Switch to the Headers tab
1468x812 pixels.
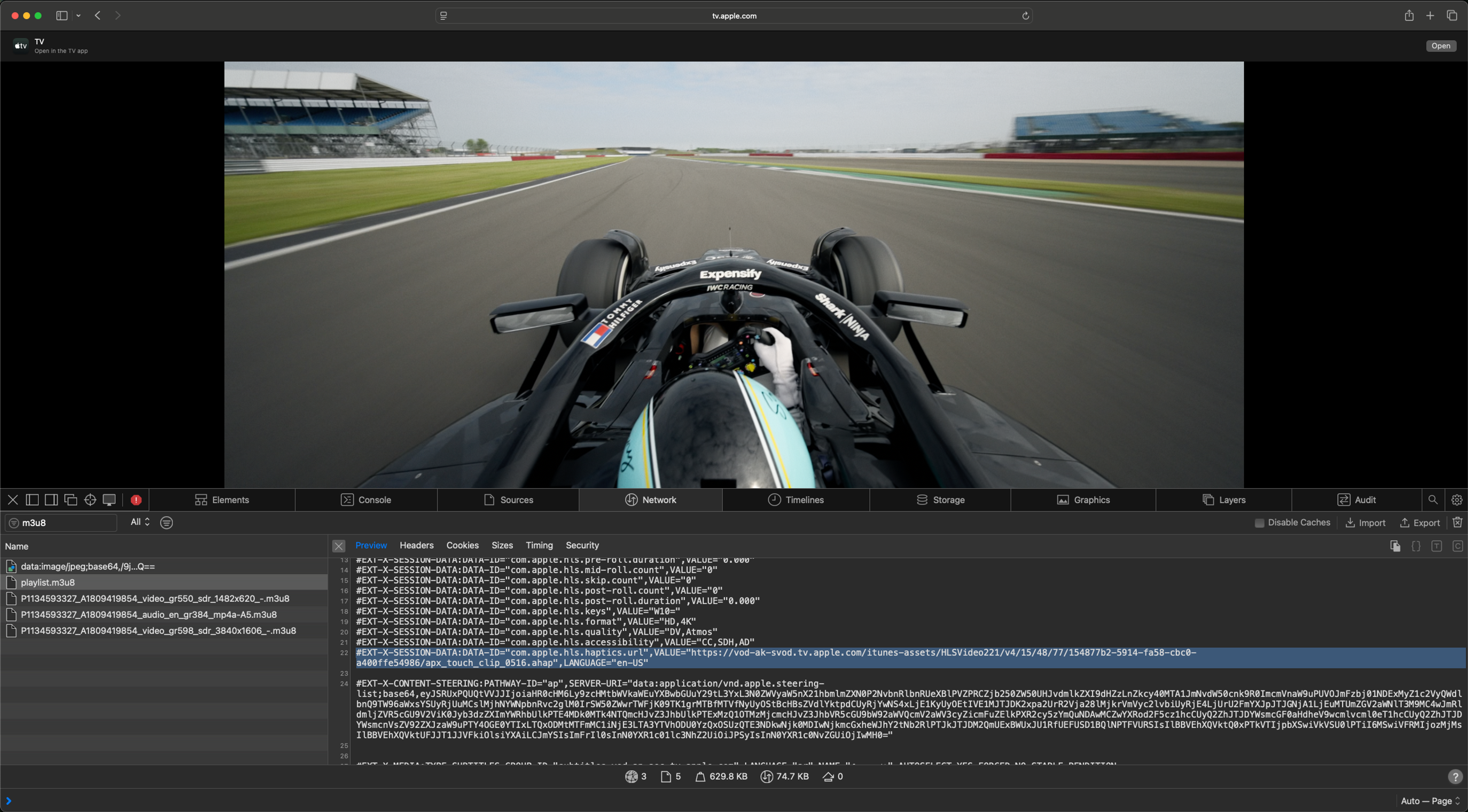coord(416,545)
